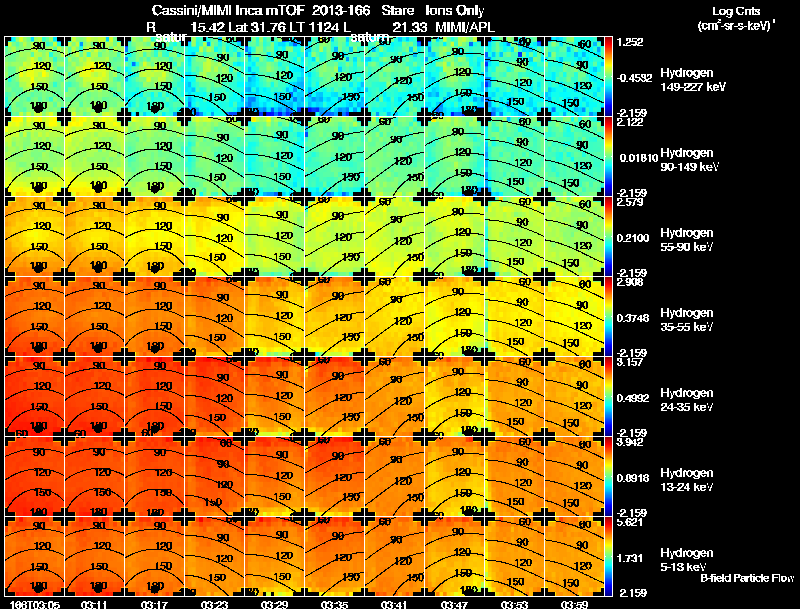
Task: Click the color bar for 24-35 keV row
Action: [x=608, y=397]
